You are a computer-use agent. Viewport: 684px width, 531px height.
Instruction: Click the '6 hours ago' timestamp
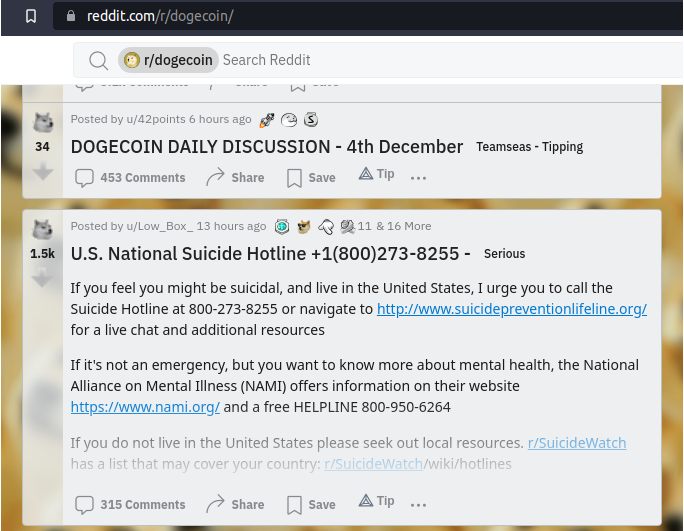point(220,119)
